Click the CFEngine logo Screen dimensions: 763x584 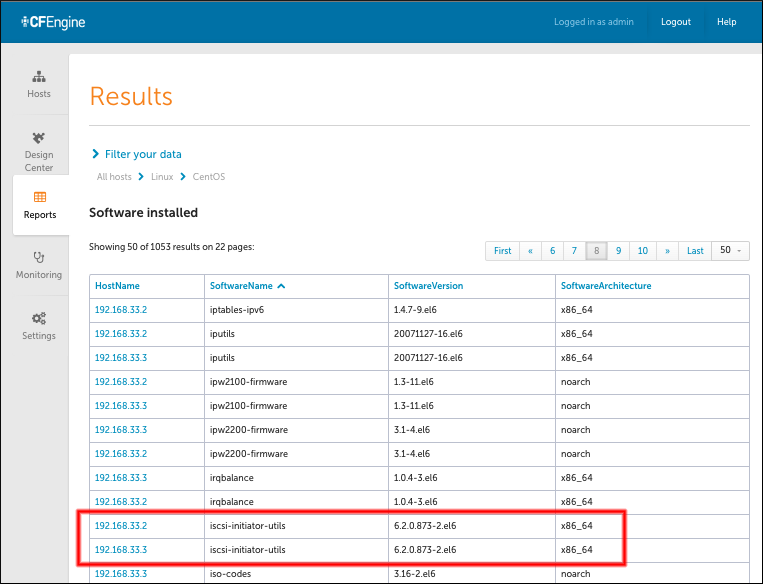point(53,22)
